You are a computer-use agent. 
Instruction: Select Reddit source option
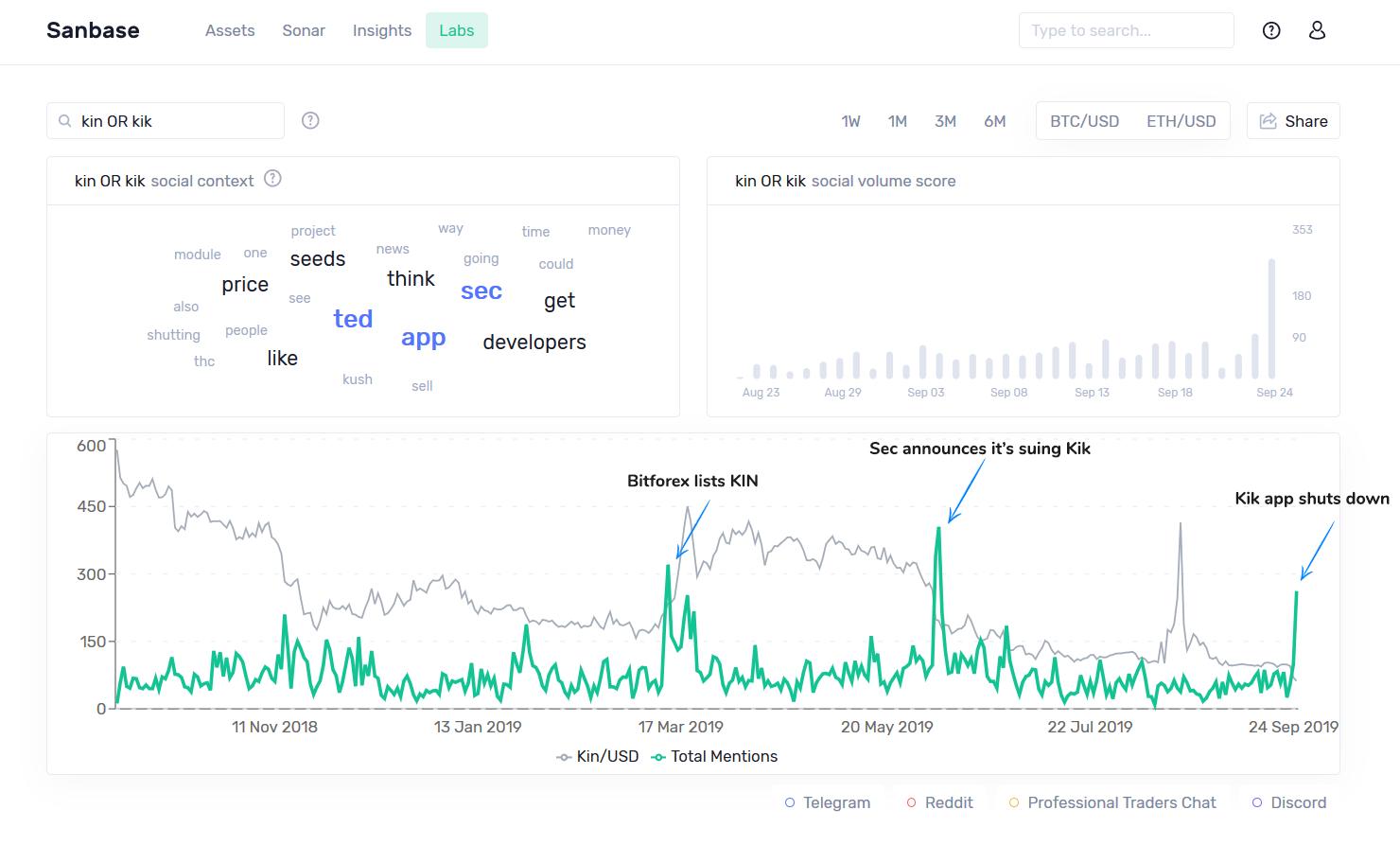[939, 802]
